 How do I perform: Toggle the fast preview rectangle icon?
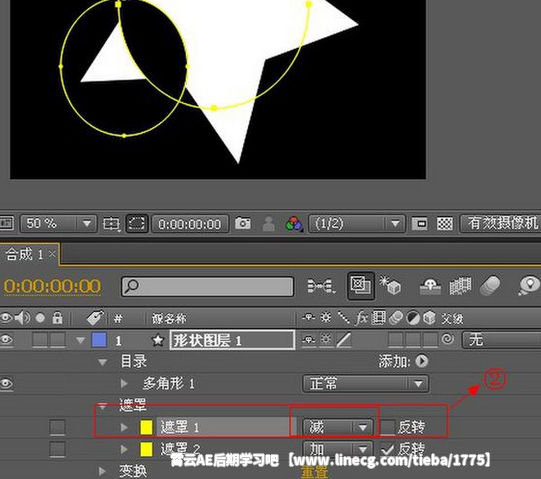tap(420, 224)
